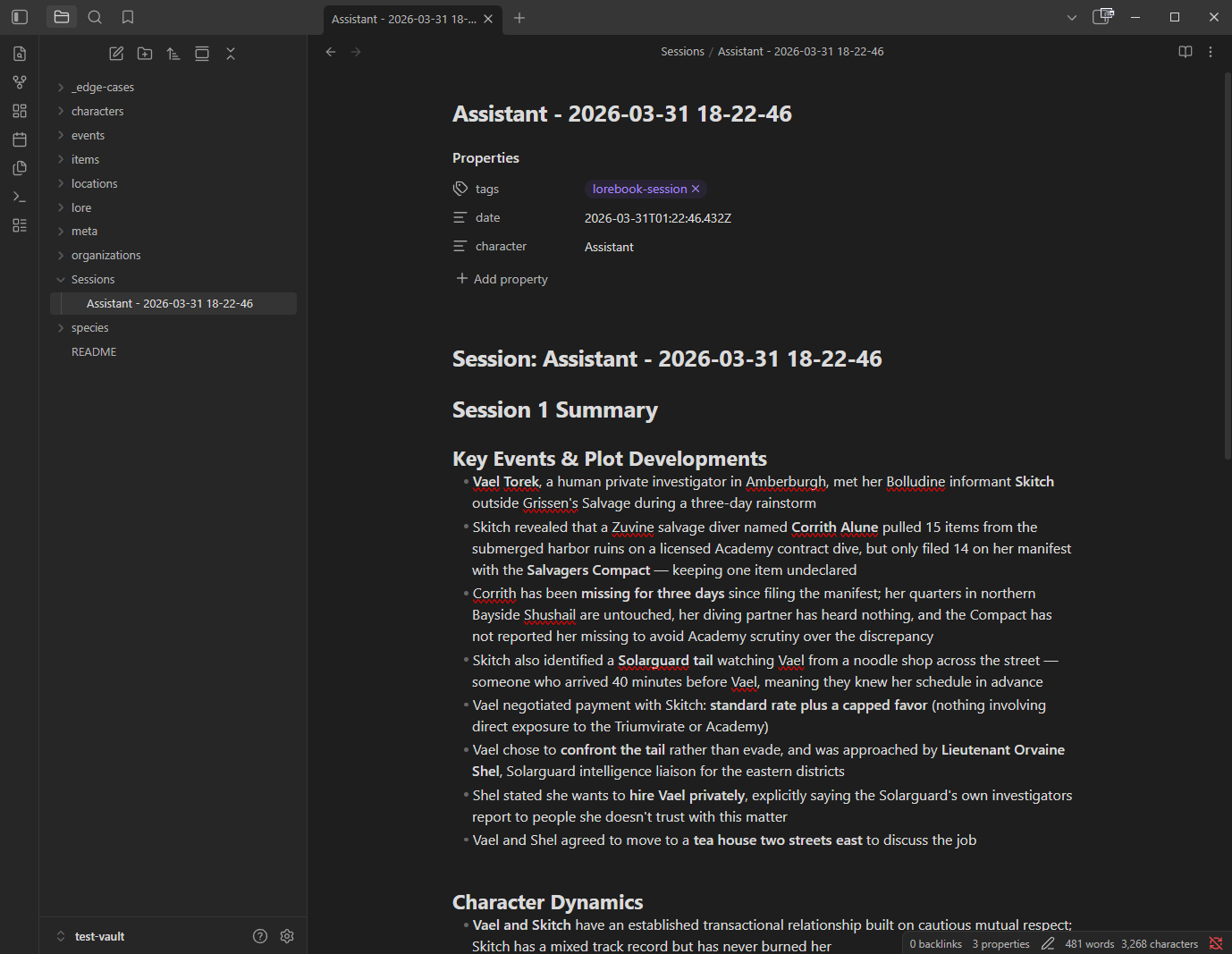The width and height of the screenshot is (1232, 954).
Task: Open the file explorer tab icon
Action: click(x=62, y=17)
